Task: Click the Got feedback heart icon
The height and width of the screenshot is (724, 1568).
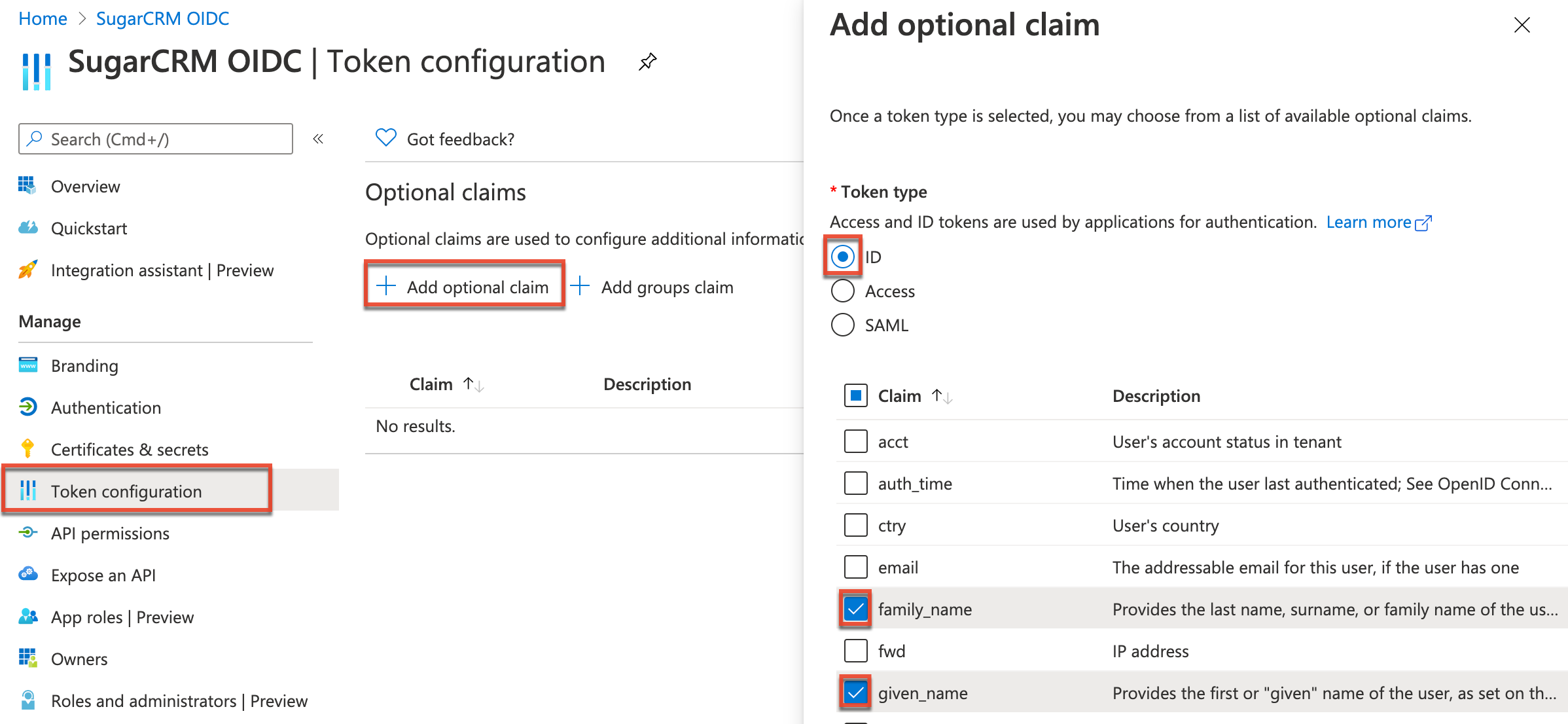Action: tap(386, 137)
